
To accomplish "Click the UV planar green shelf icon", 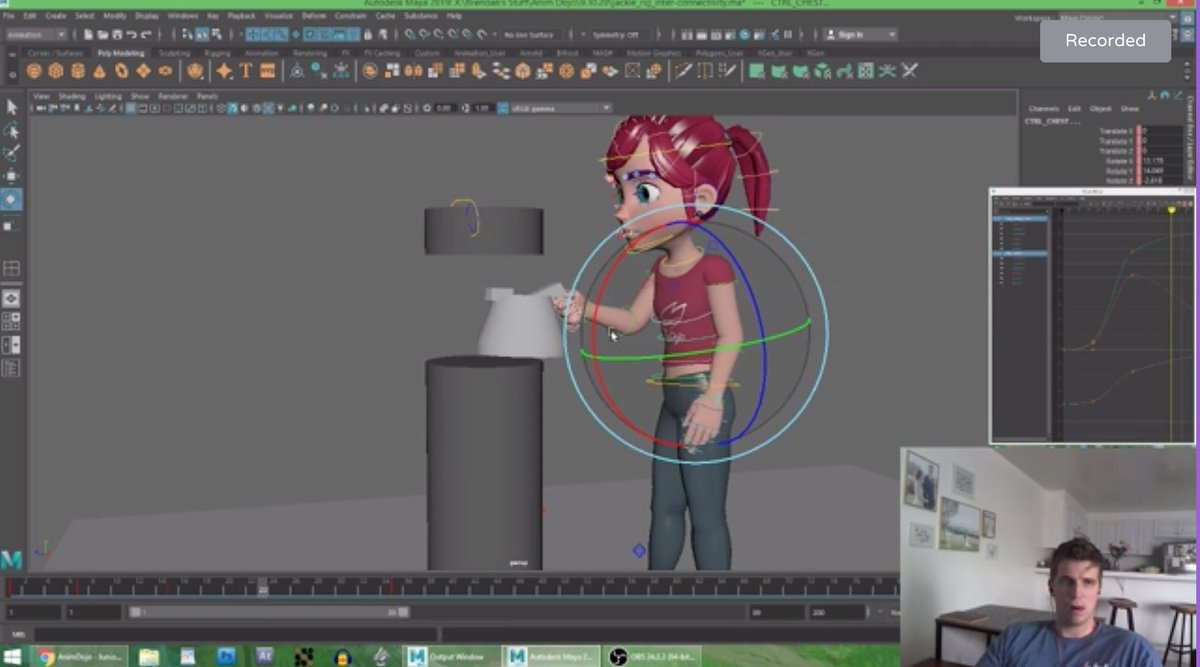I will click(757, 71).
